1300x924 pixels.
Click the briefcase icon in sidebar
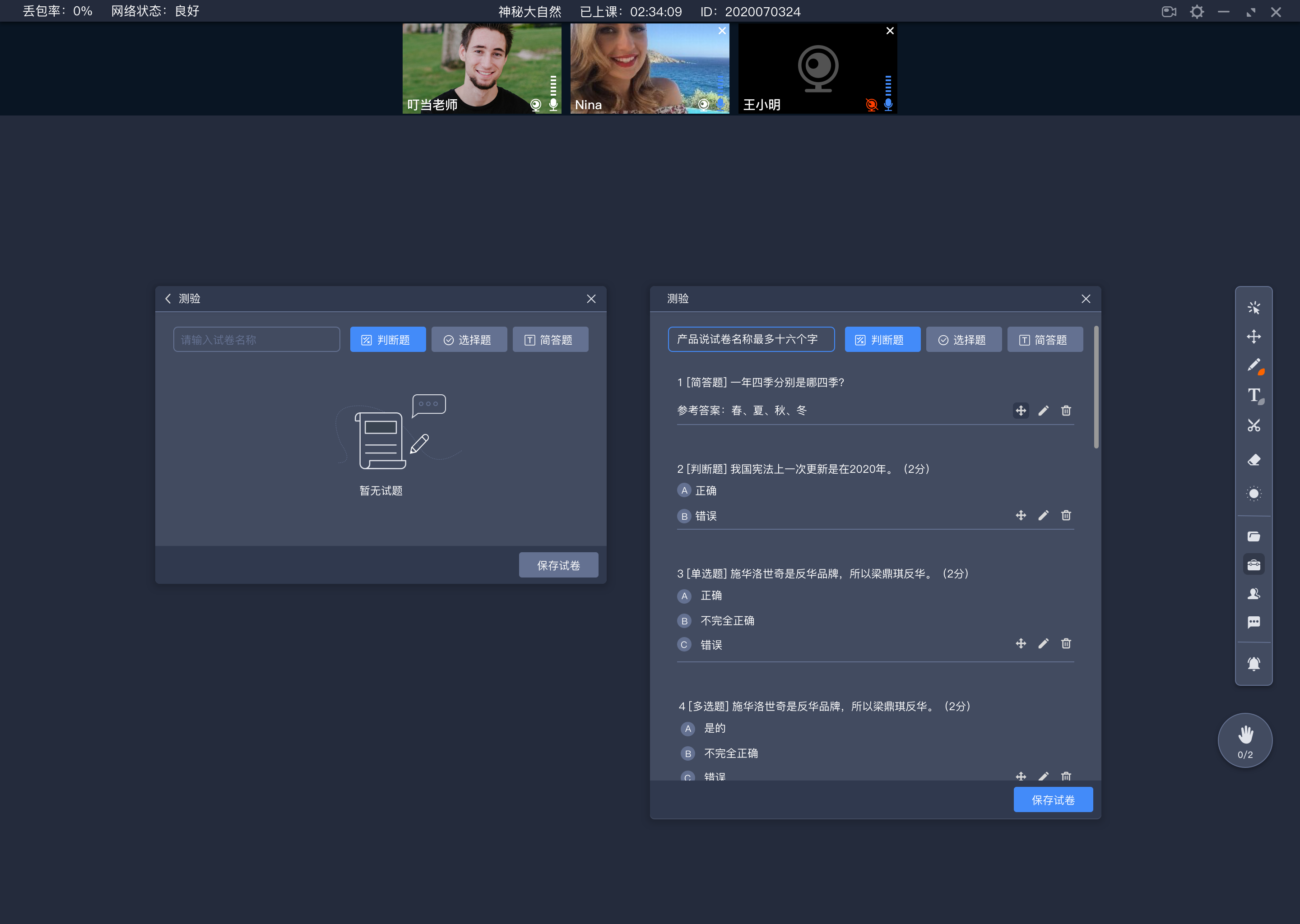click(x=1253, y=565)
